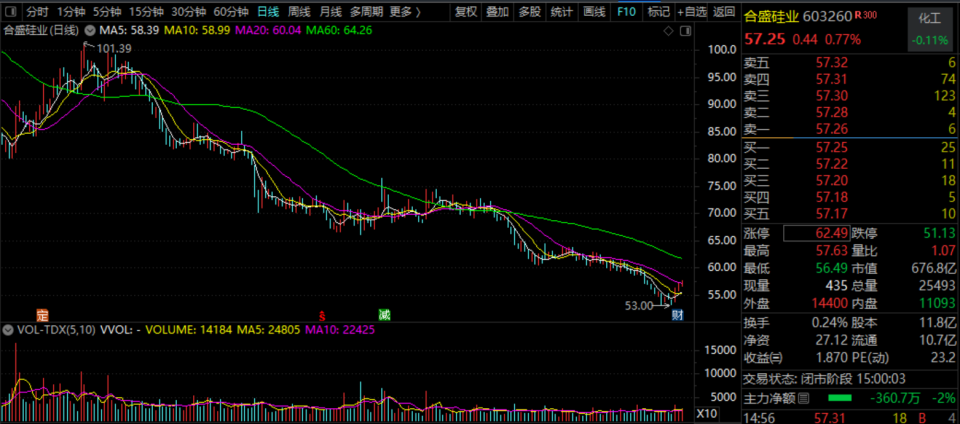Add stock via +自选 button
The height and width of the screenshot is (424, 960).
click(x=692, y=11)
